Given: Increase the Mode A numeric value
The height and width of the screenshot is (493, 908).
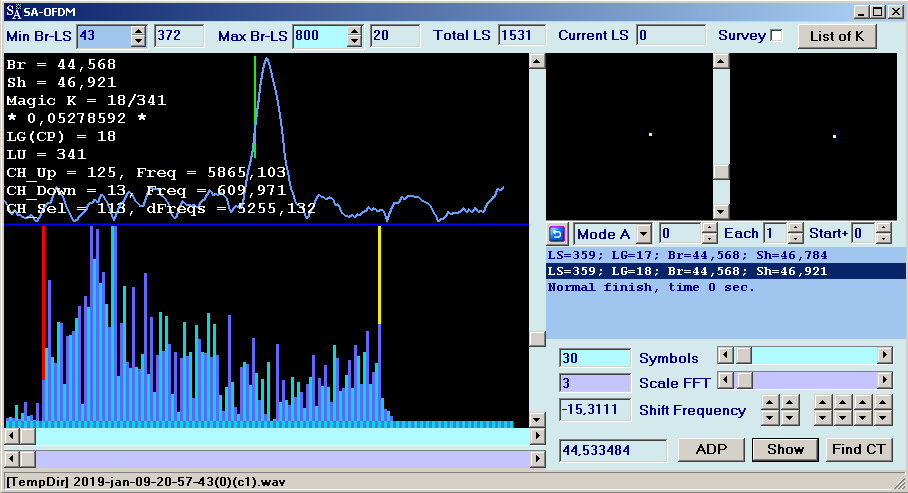Looking at the screenshot, I should tap(709, 229).
